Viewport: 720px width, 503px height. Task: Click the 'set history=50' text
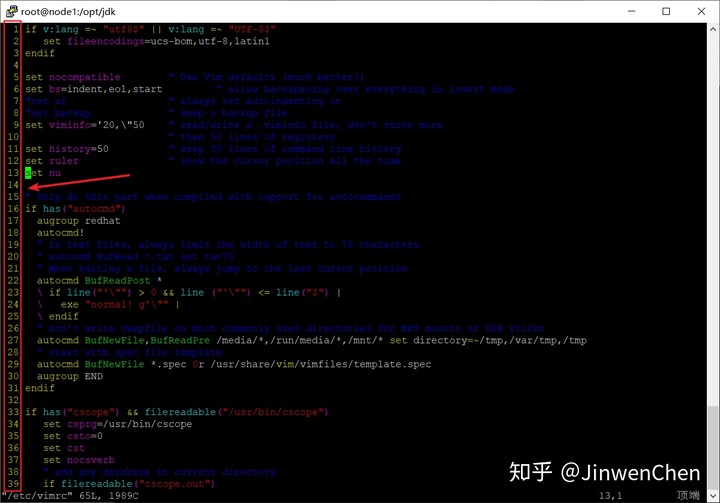(x=67, y=149)
